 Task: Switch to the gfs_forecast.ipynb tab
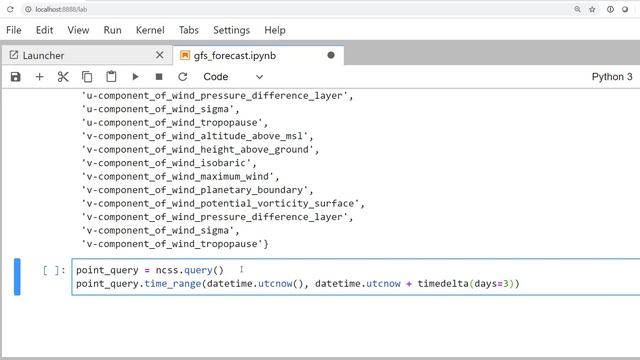click(259, 55)
